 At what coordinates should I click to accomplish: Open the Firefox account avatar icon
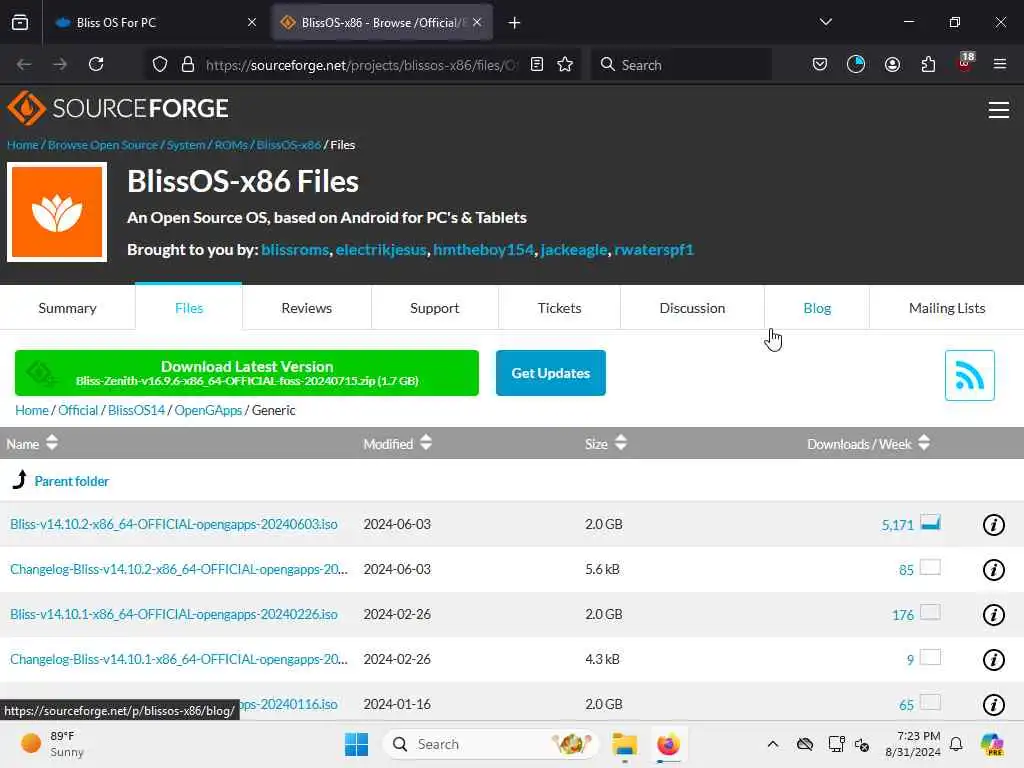(892, 64)
